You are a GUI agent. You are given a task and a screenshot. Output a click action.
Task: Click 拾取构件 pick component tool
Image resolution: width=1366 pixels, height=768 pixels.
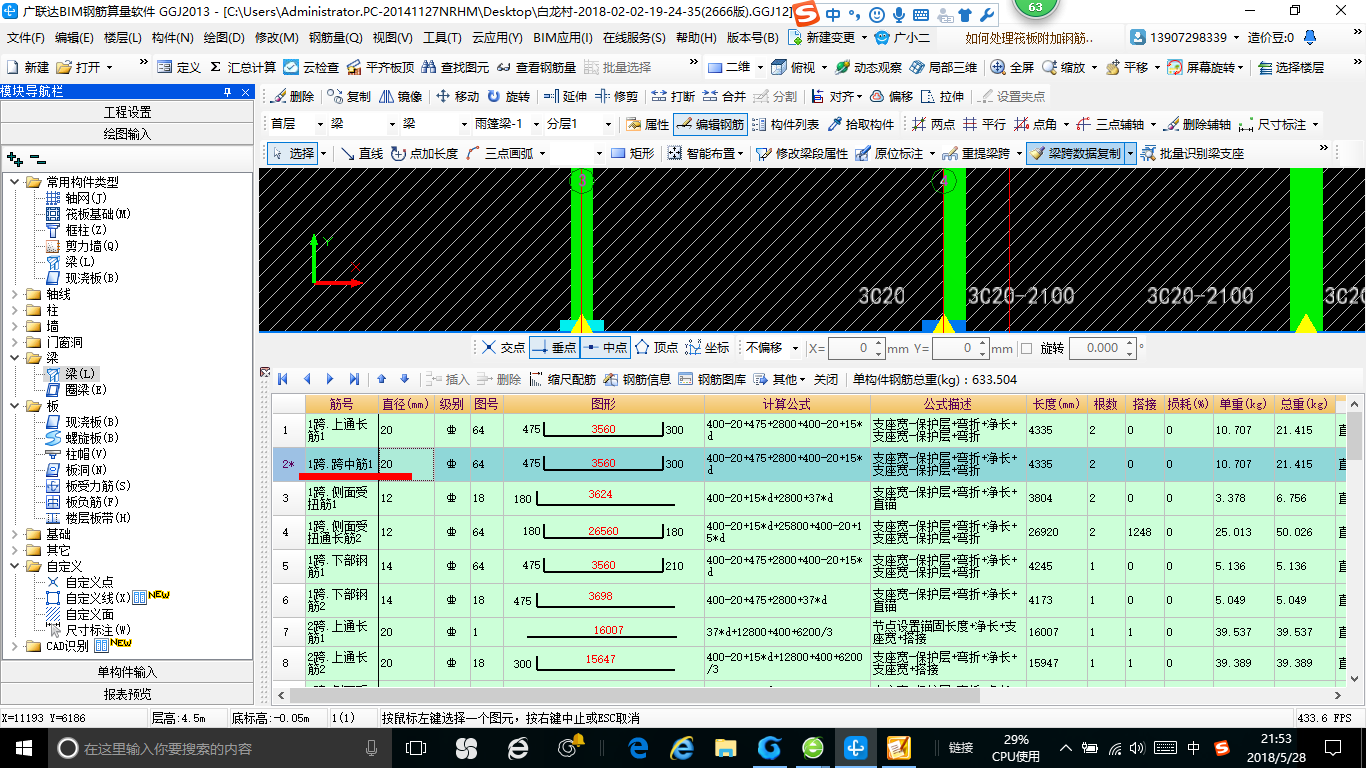[x=860, y=125]
